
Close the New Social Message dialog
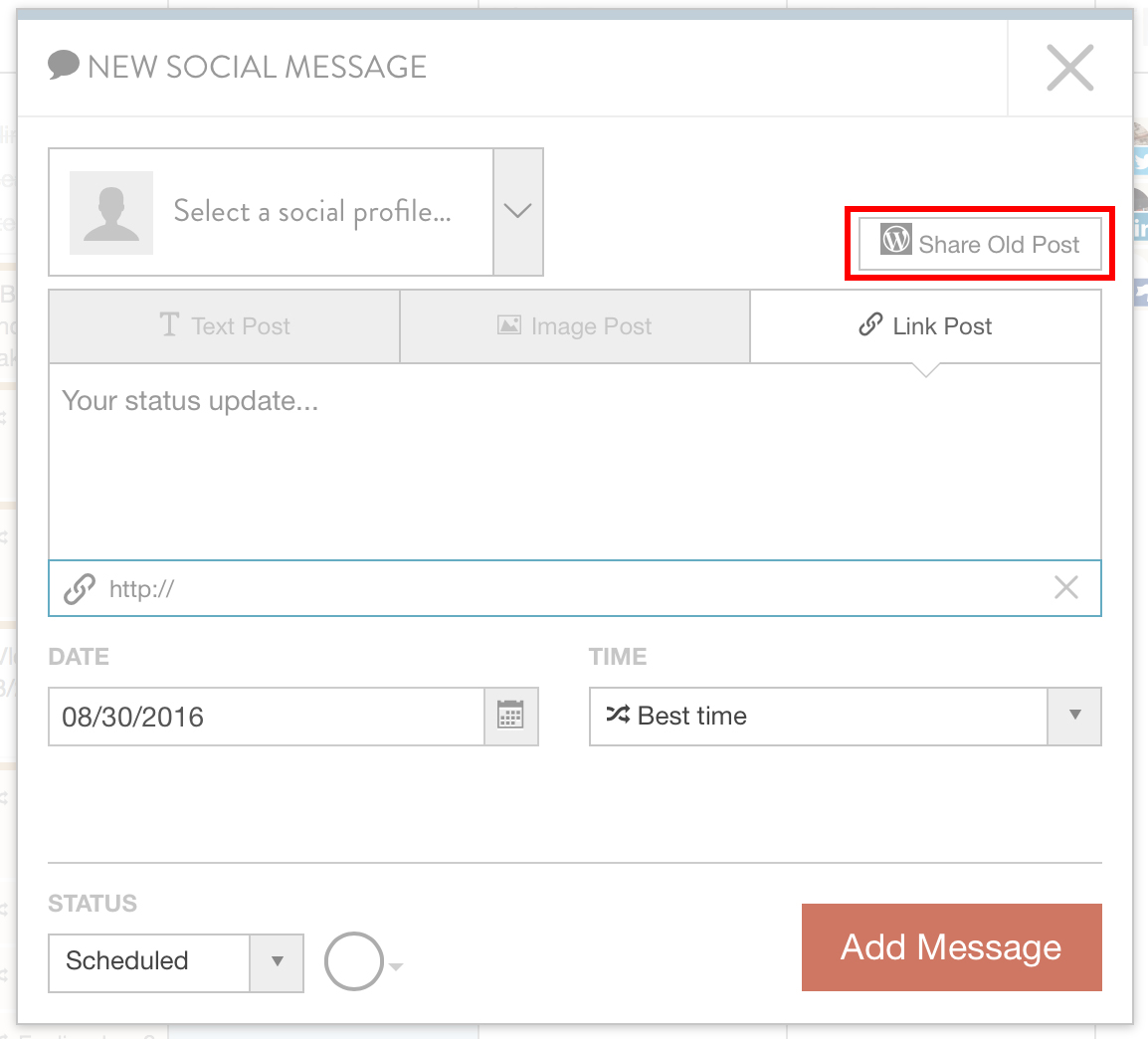(x=1069, y=68)
